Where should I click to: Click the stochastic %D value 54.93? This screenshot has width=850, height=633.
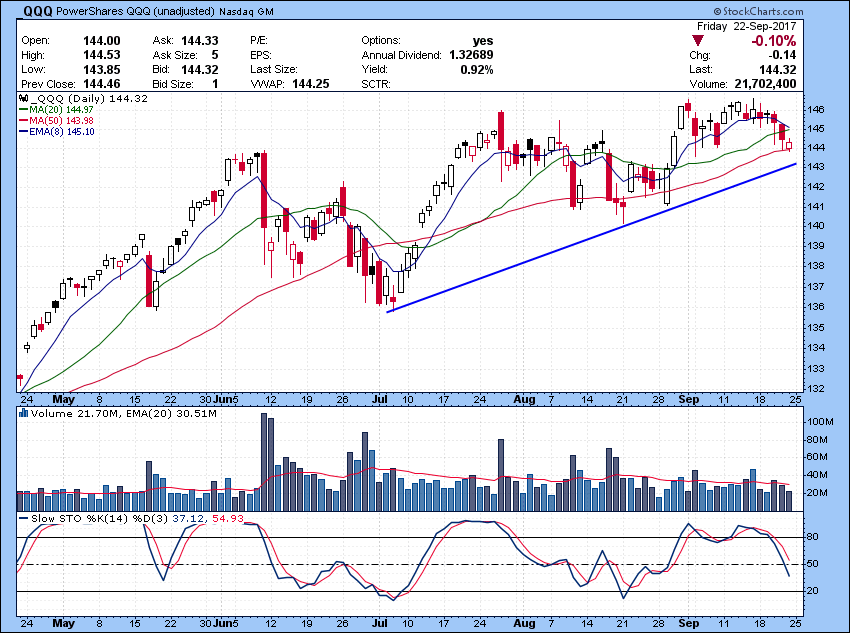point(228,519)
